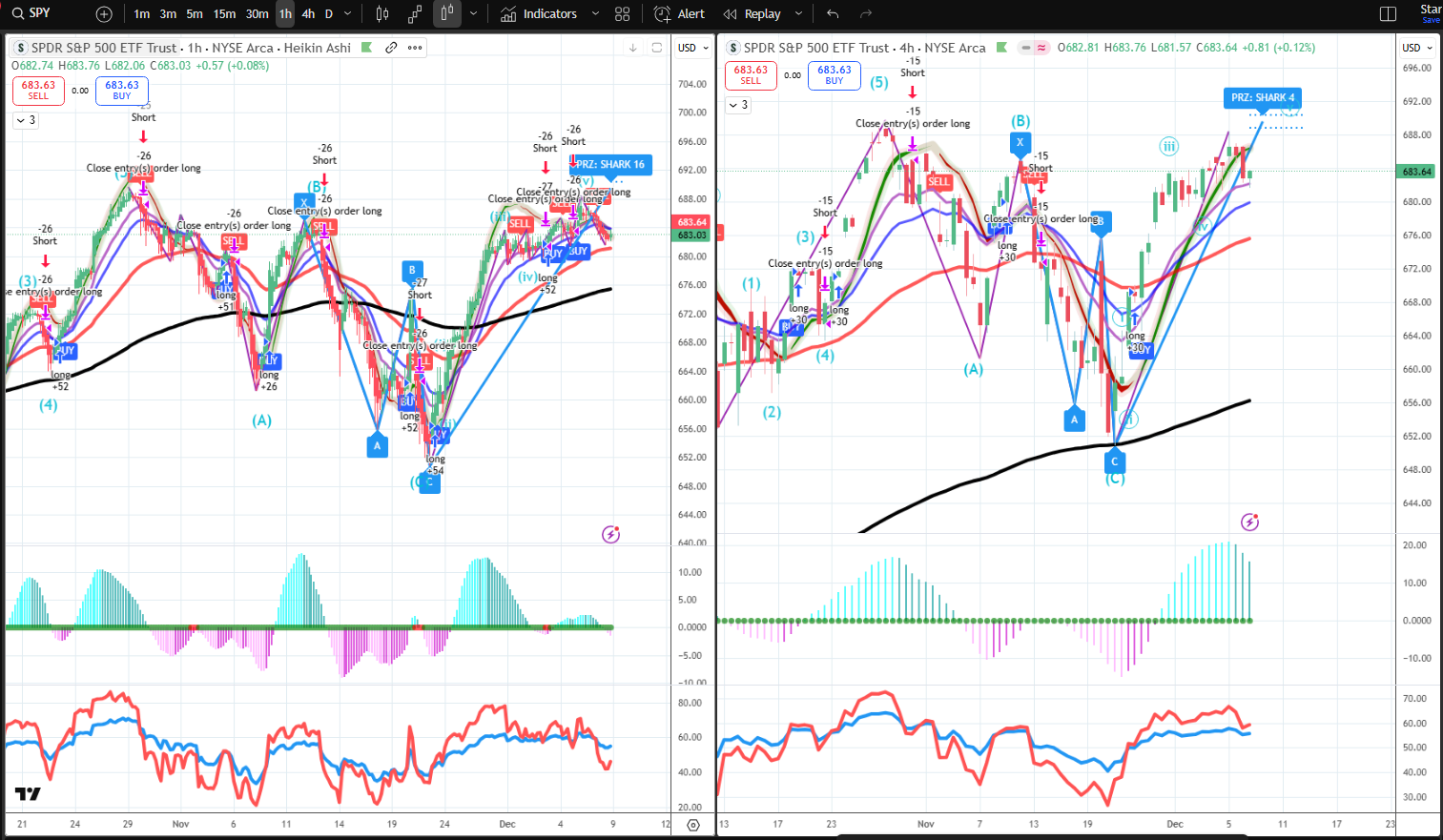The width and height of the screenshot is (1443, 840).
Task: Switch to the D daily interval
Action: coord(329,14)
